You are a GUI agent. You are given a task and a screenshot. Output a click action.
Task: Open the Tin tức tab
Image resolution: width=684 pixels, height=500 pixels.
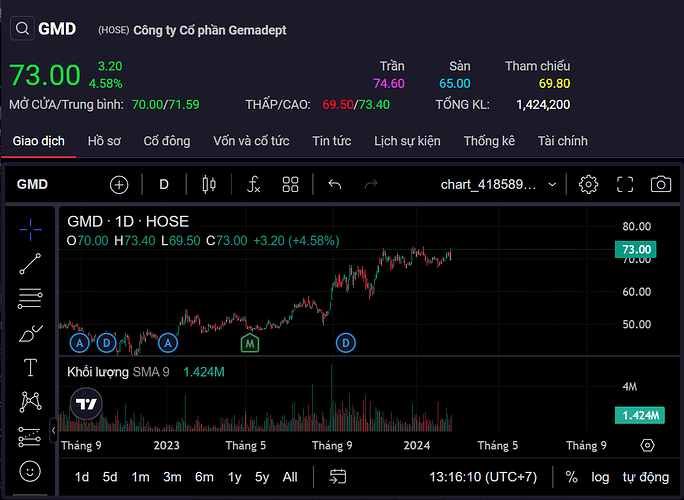[332, 141]
